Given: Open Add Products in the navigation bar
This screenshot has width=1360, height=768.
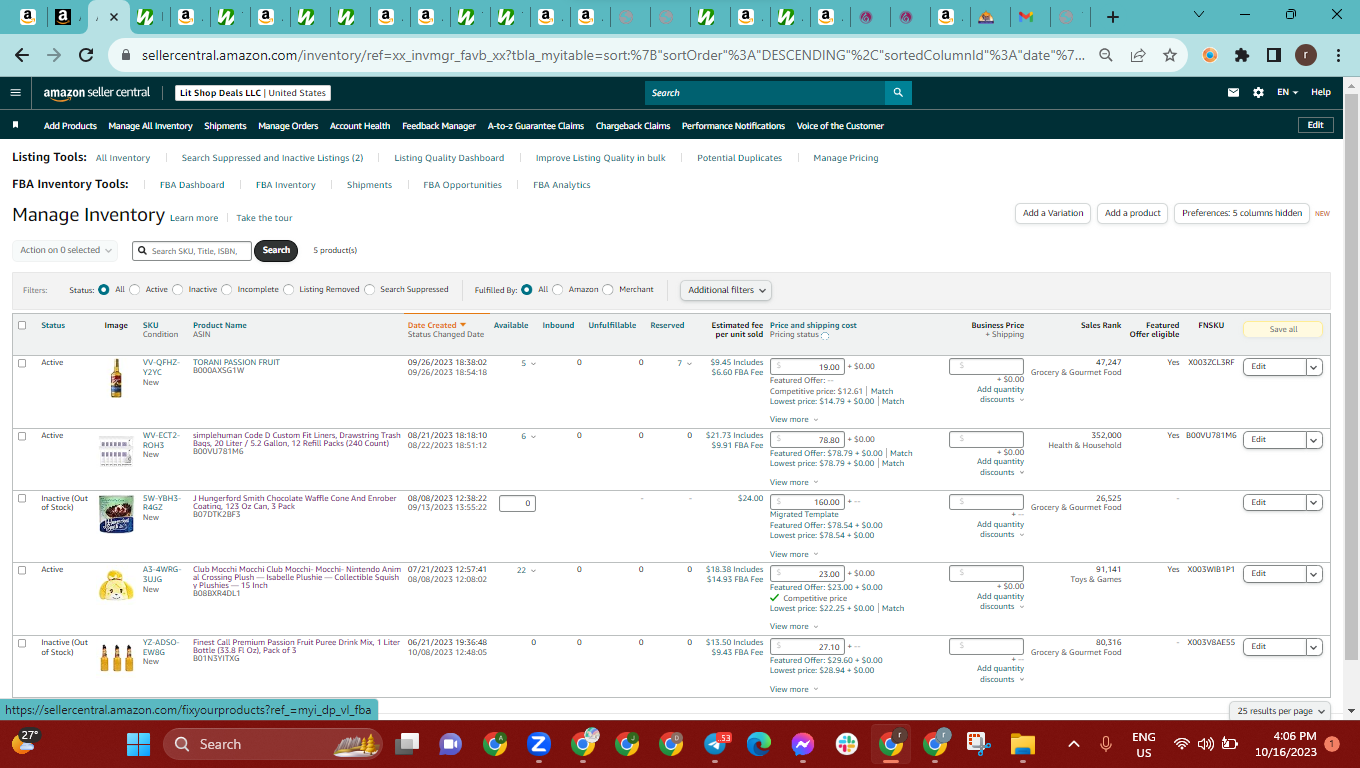Looking at the screenshot, I should [70, 126].
